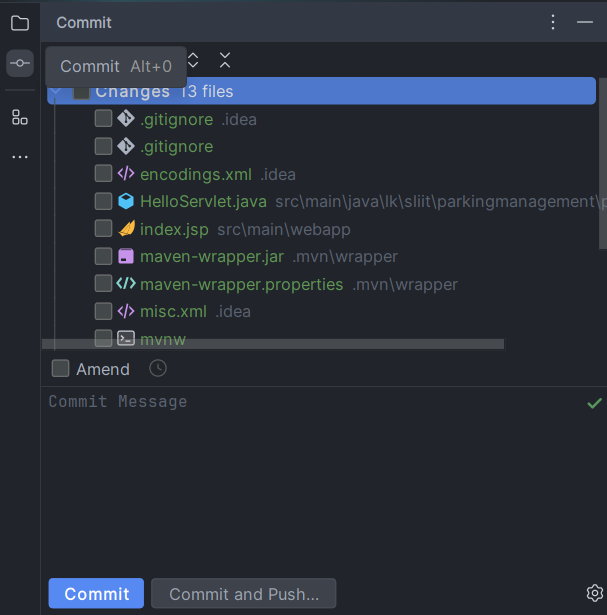Open commit options gear icon
The image size is (607, 615).
594,592
